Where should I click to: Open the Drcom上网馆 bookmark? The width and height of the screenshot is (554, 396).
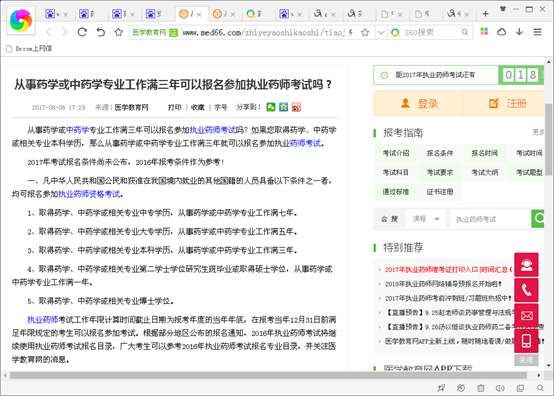[29, 49]
